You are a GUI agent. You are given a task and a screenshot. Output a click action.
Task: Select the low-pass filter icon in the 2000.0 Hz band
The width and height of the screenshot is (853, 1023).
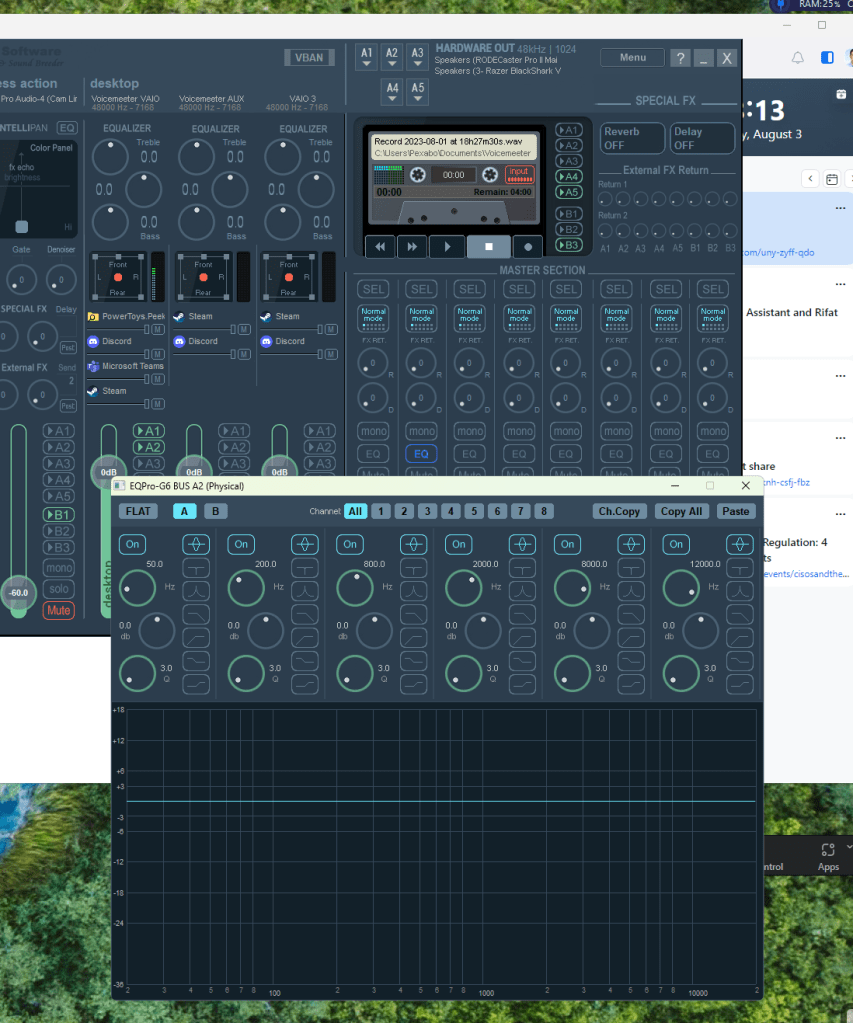click(x=522, y=615)
